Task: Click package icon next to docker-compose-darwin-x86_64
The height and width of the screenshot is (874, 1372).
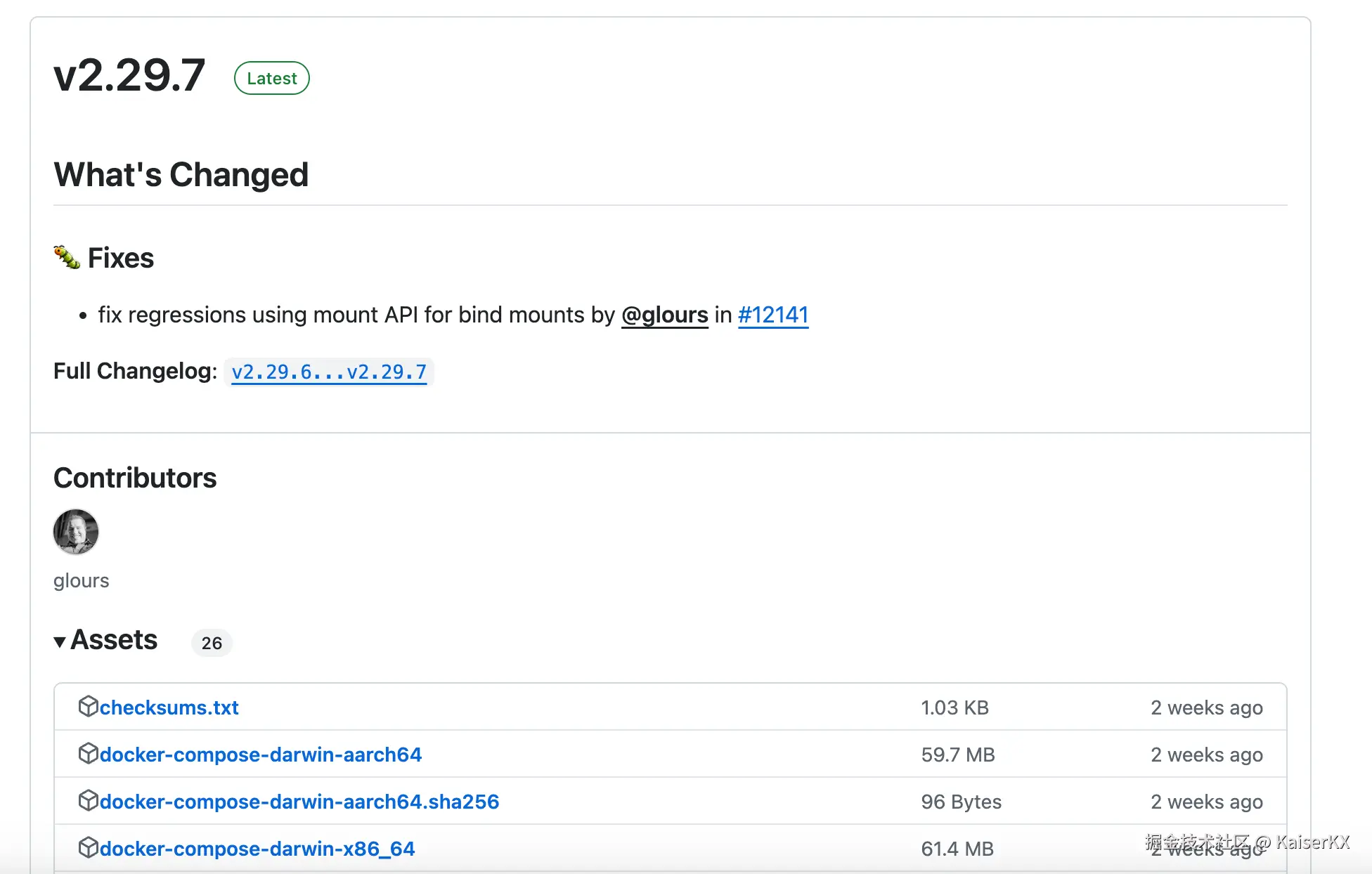Action: click(88, 847)
